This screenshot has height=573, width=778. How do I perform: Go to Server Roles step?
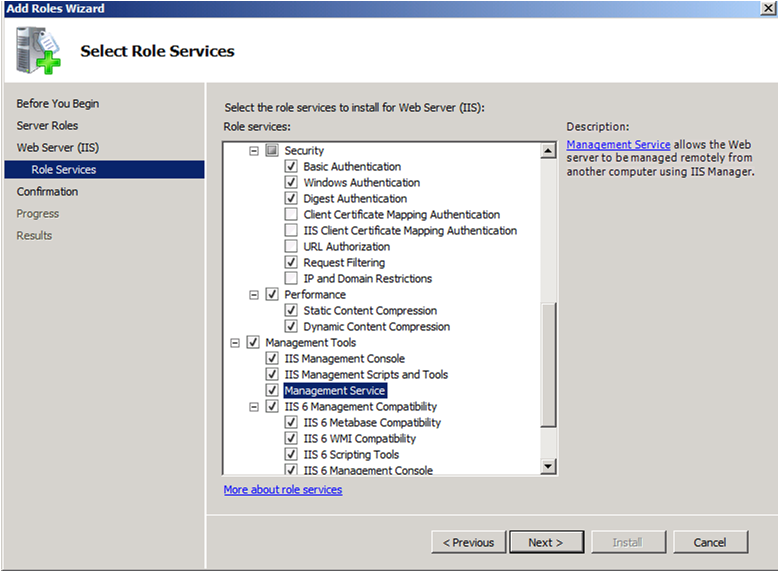click(x=47, y=126)
